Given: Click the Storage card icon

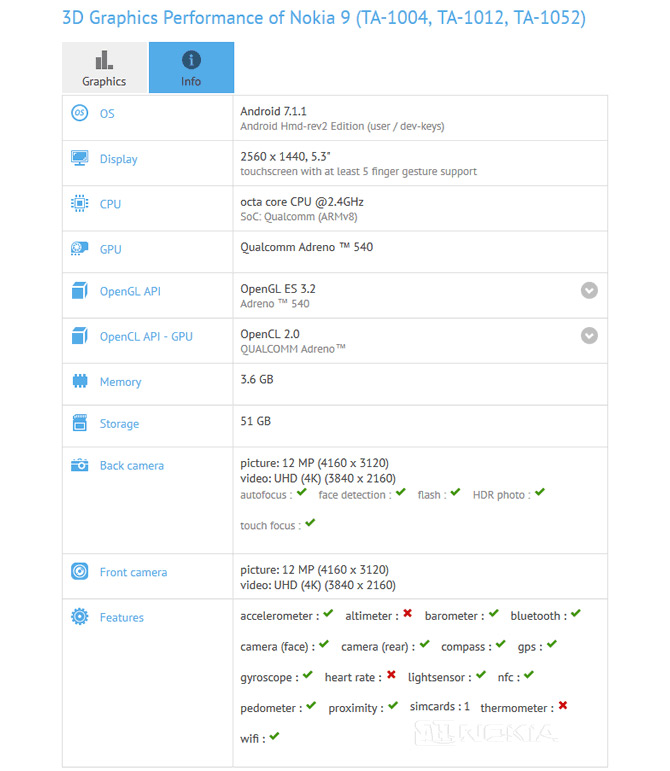Looking at the screenshot, I should (80, 423).
